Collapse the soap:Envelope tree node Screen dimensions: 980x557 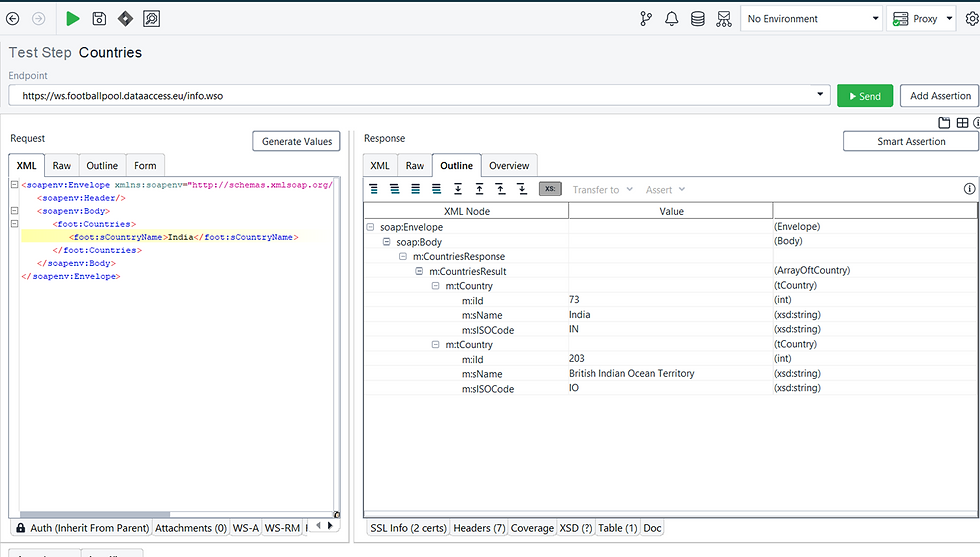[x=371, y=227]
